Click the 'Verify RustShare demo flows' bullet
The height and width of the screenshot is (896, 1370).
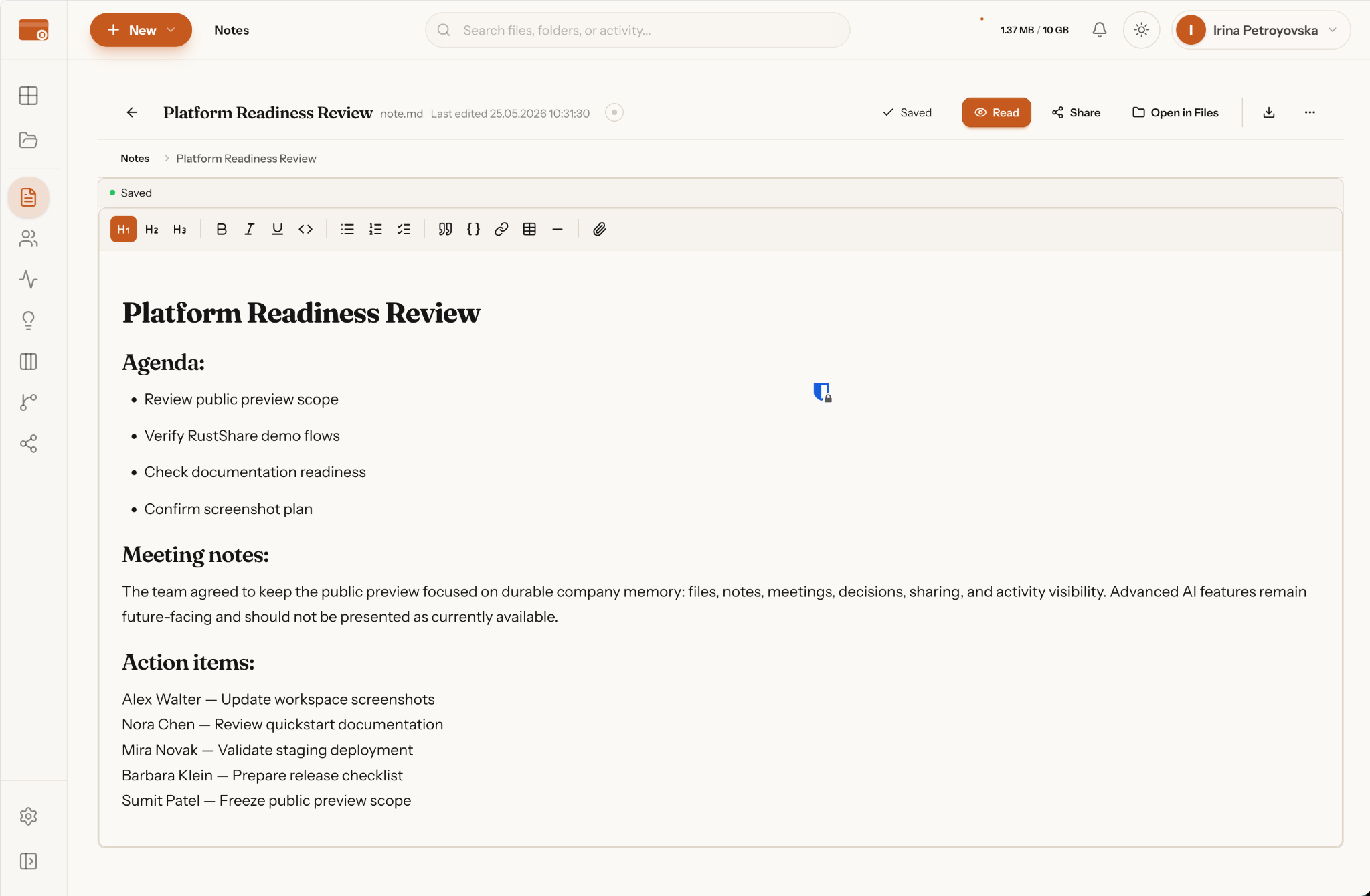[x=242, y=436]
